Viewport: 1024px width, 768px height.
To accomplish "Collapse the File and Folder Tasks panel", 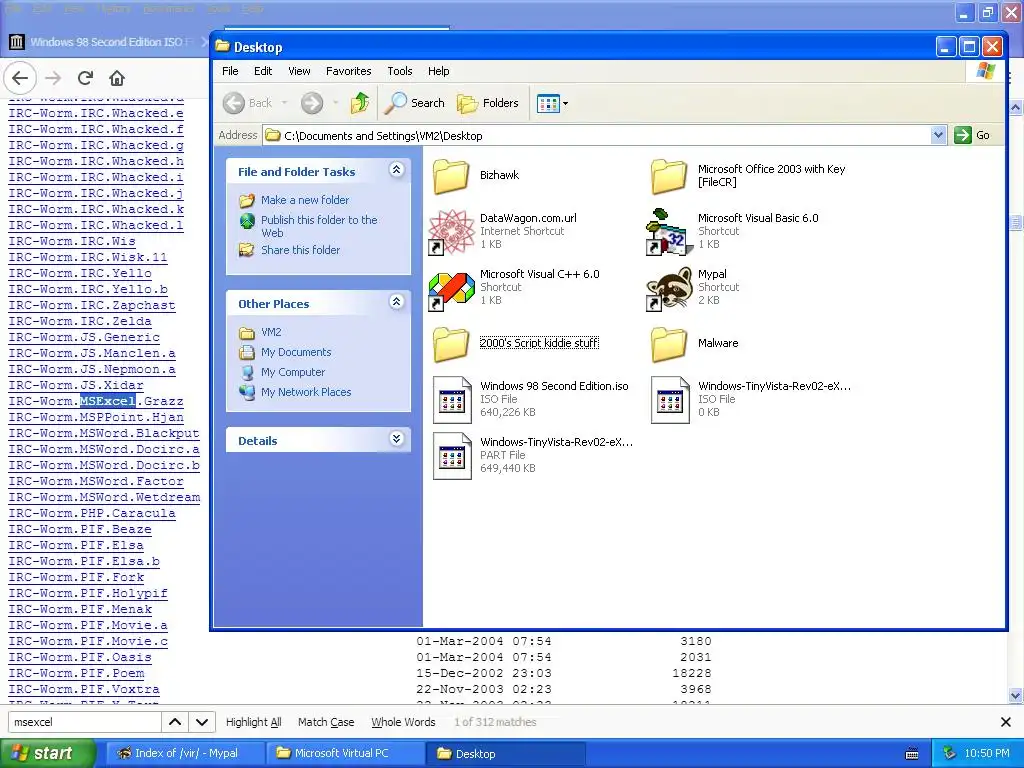I will pyautogui.click(x=396, y=170).
